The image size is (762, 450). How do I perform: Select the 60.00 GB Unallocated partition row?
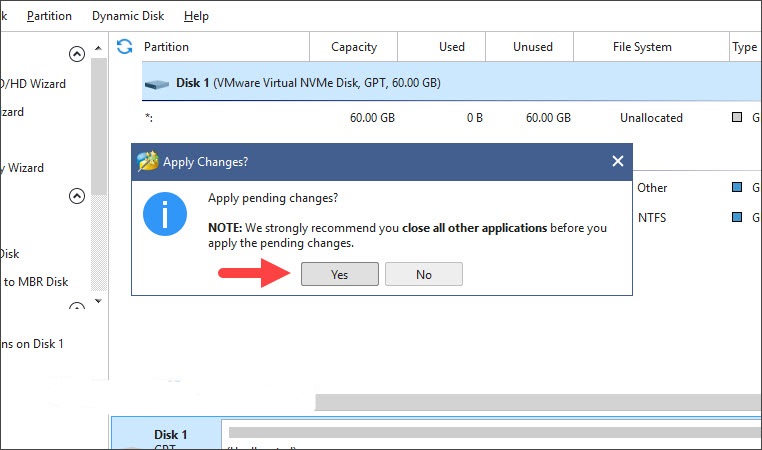(451, 118)
